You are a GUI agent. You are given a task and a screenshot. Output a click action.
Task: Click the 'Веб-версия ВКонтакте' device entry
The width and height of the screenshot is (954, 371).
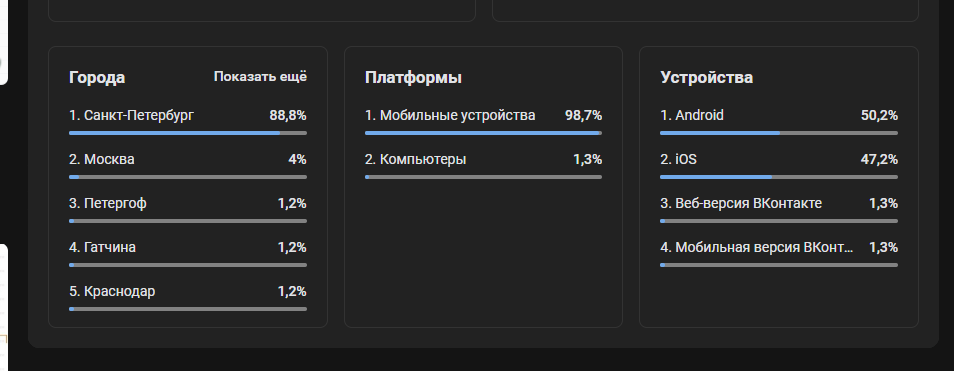click(779, 209)
